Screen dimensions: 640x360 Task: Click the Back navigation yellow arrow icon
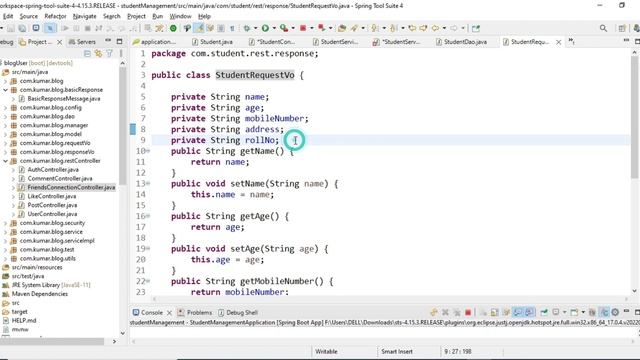click(435, 28)
